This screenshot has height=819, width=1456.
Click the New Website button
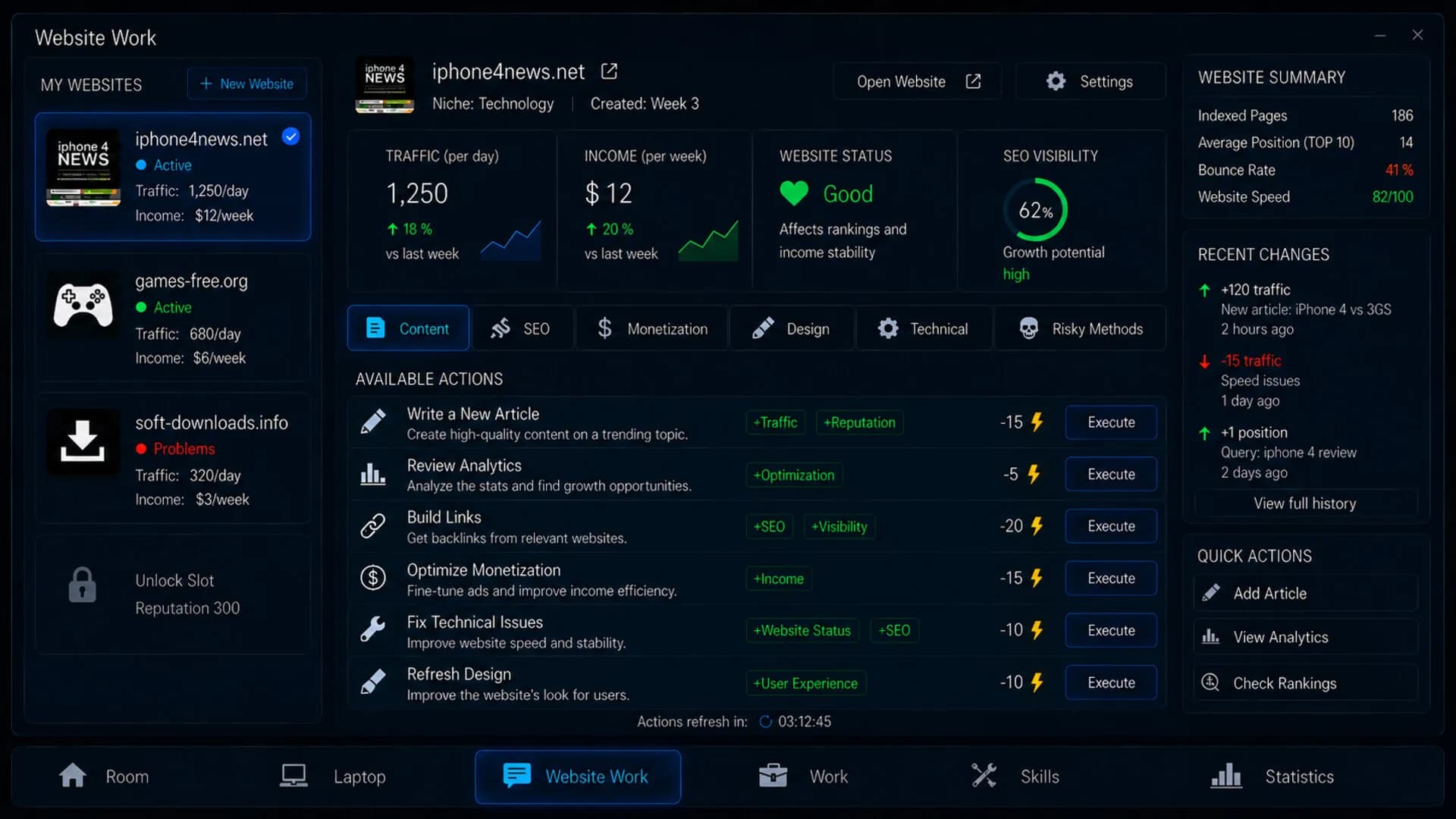pyautogui.click(x=247, y=83)
